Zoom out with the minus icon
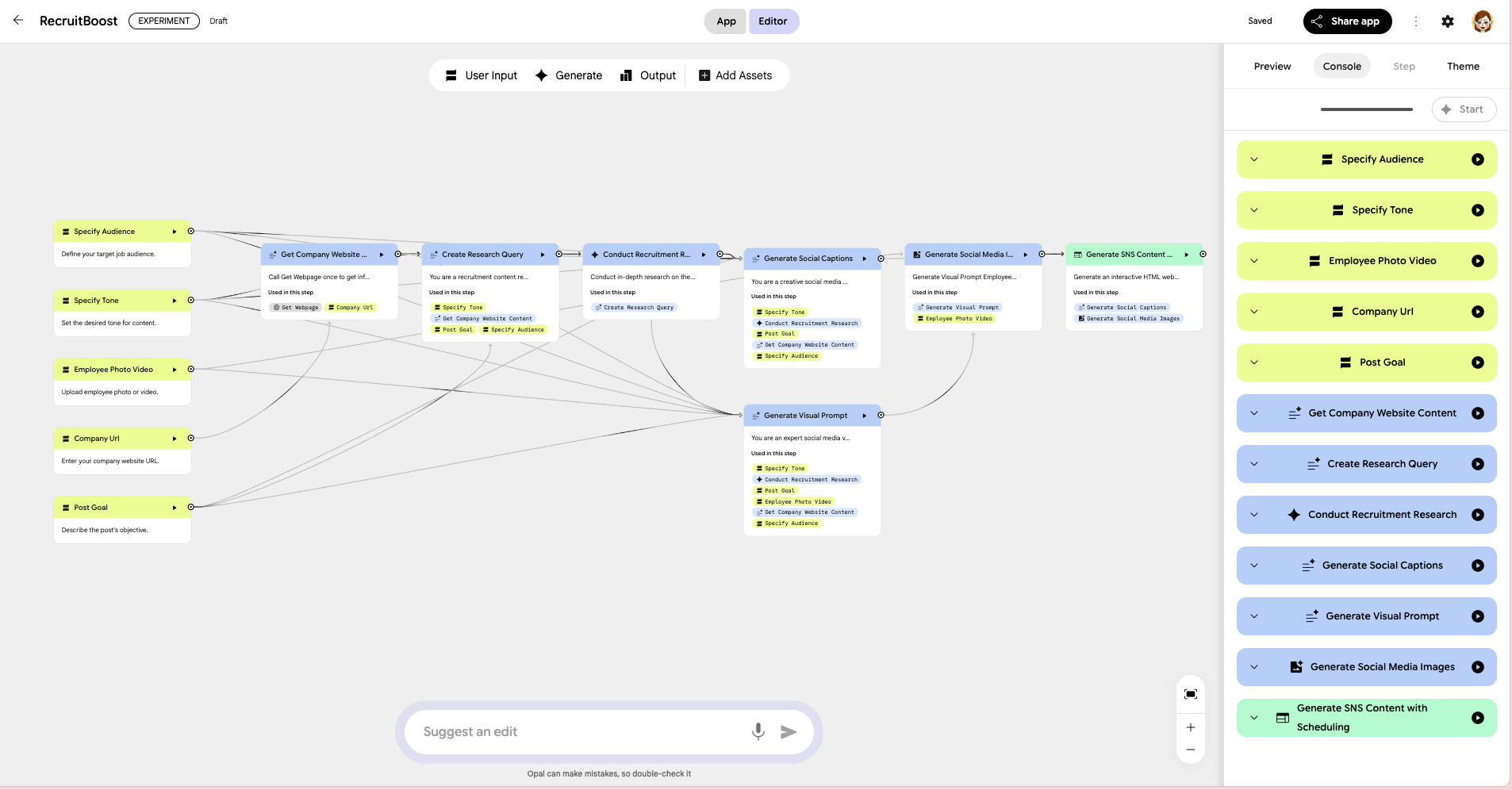Viewport: 1512px width, 790px height. pos(1190,750)
